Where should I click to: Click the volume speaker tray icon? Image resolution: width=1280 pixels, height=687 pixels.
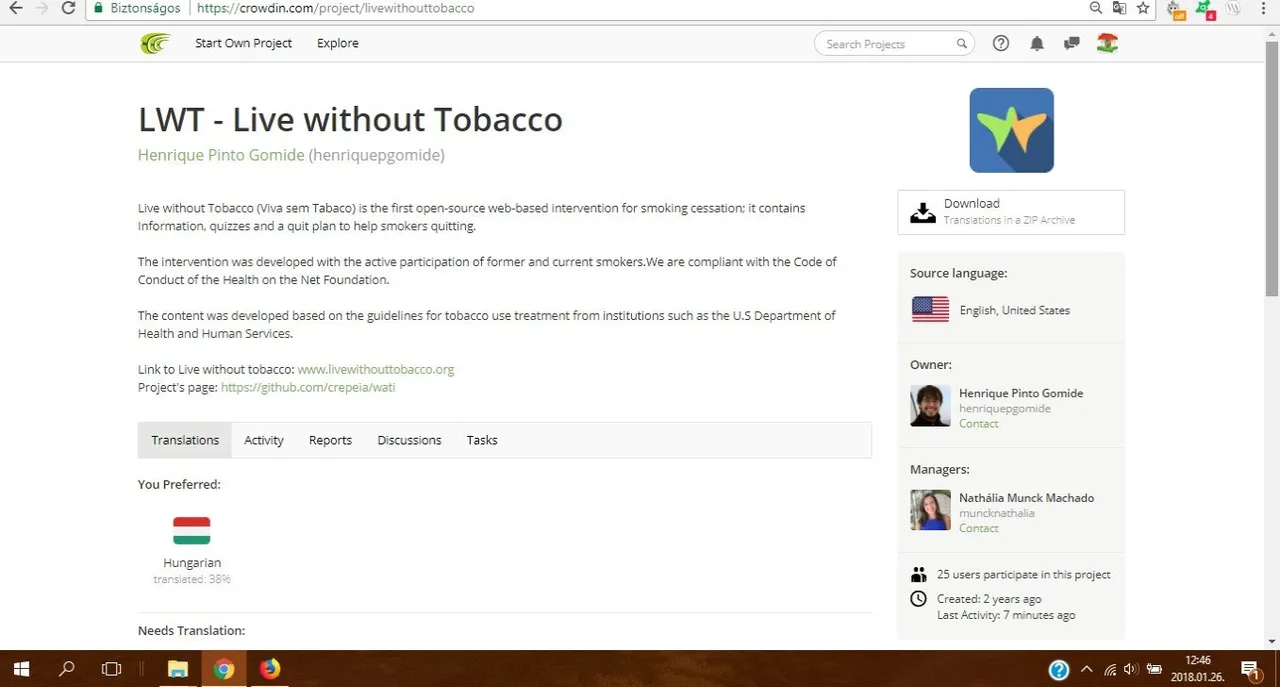tap(1131, 669)
